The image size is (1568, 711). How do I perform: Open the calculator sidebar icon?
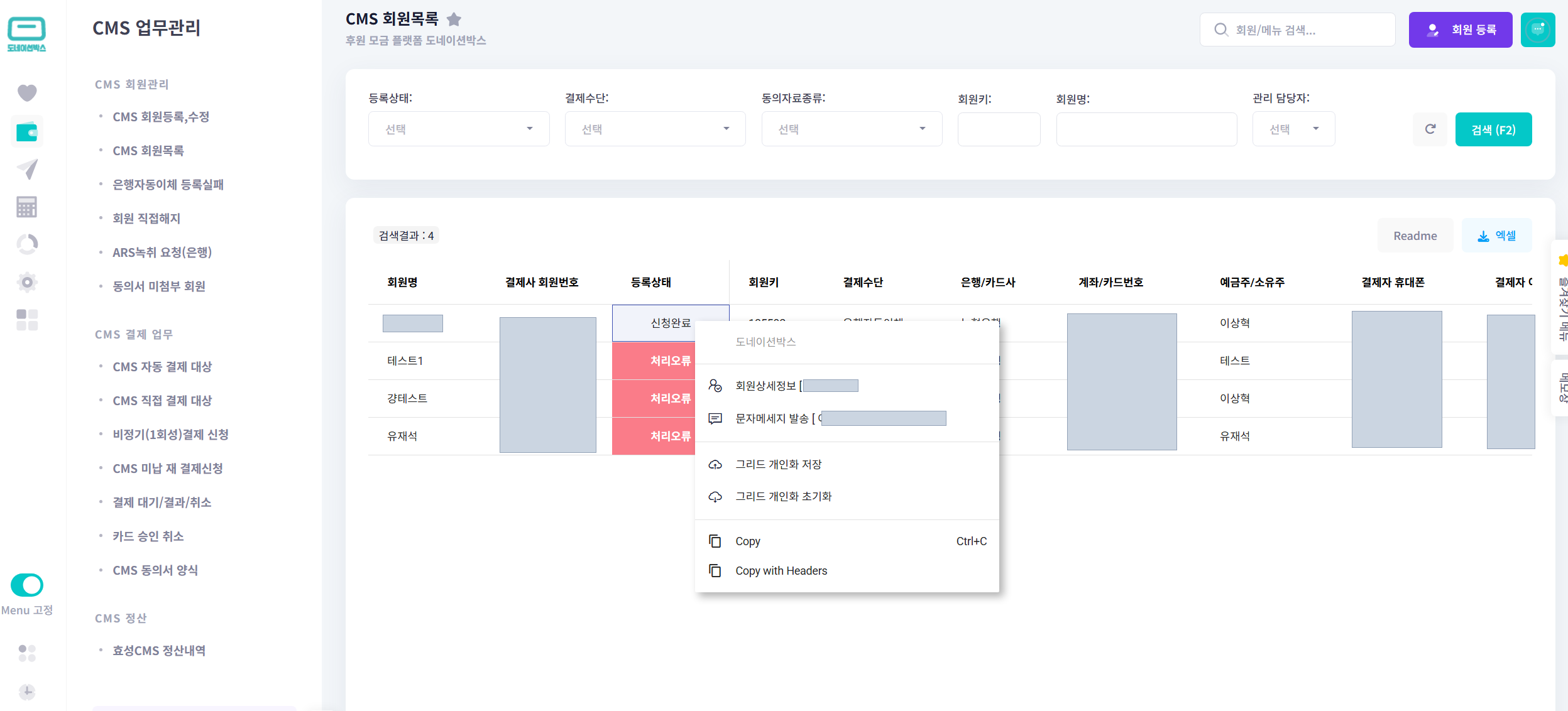(27, 207)
